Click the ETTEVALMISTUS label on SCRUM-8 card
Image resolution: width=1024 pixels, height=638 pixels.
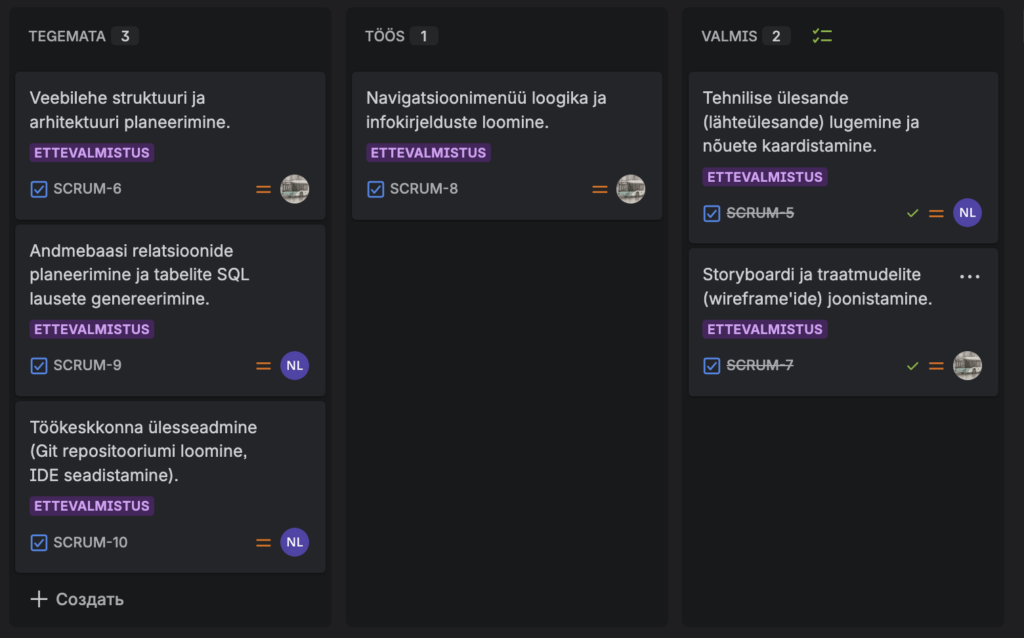point(428,153)
